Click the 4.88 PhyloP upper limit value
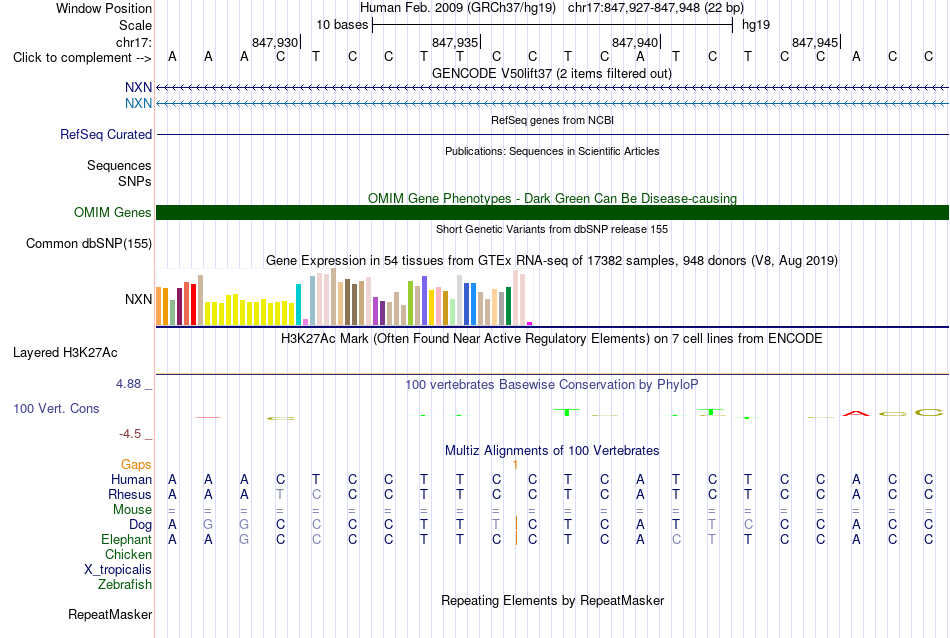950x638 pixels. pos(128,384)
